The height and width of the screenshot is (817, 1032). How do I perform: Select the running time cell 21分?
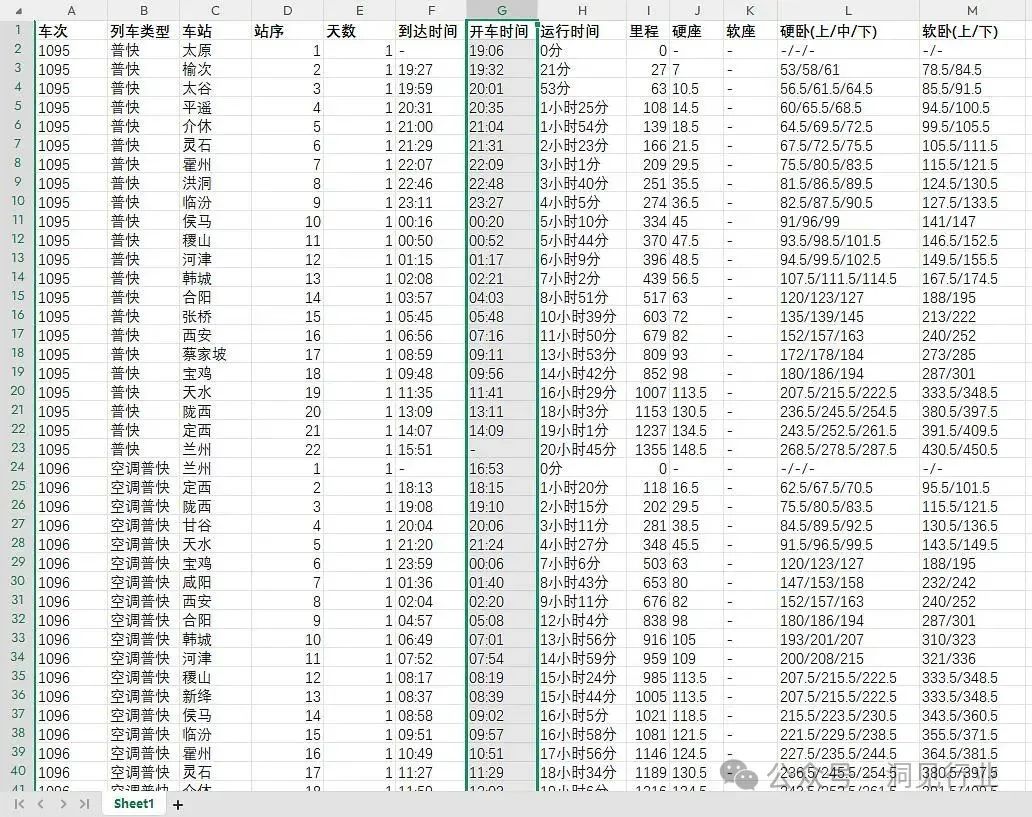[x=582, y=70]
